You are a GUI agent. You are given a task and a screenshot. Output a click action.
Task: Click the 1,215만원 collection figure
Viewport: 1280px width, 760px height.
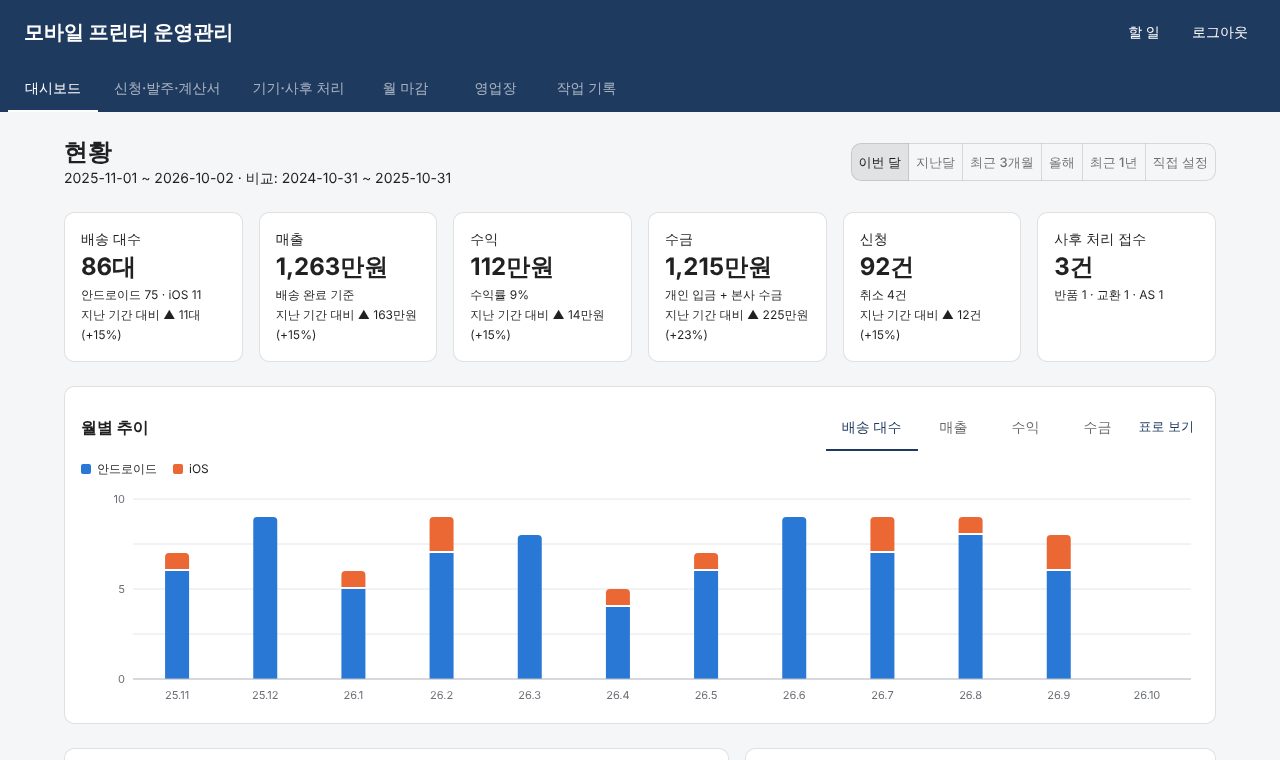[x=718, y=267]
